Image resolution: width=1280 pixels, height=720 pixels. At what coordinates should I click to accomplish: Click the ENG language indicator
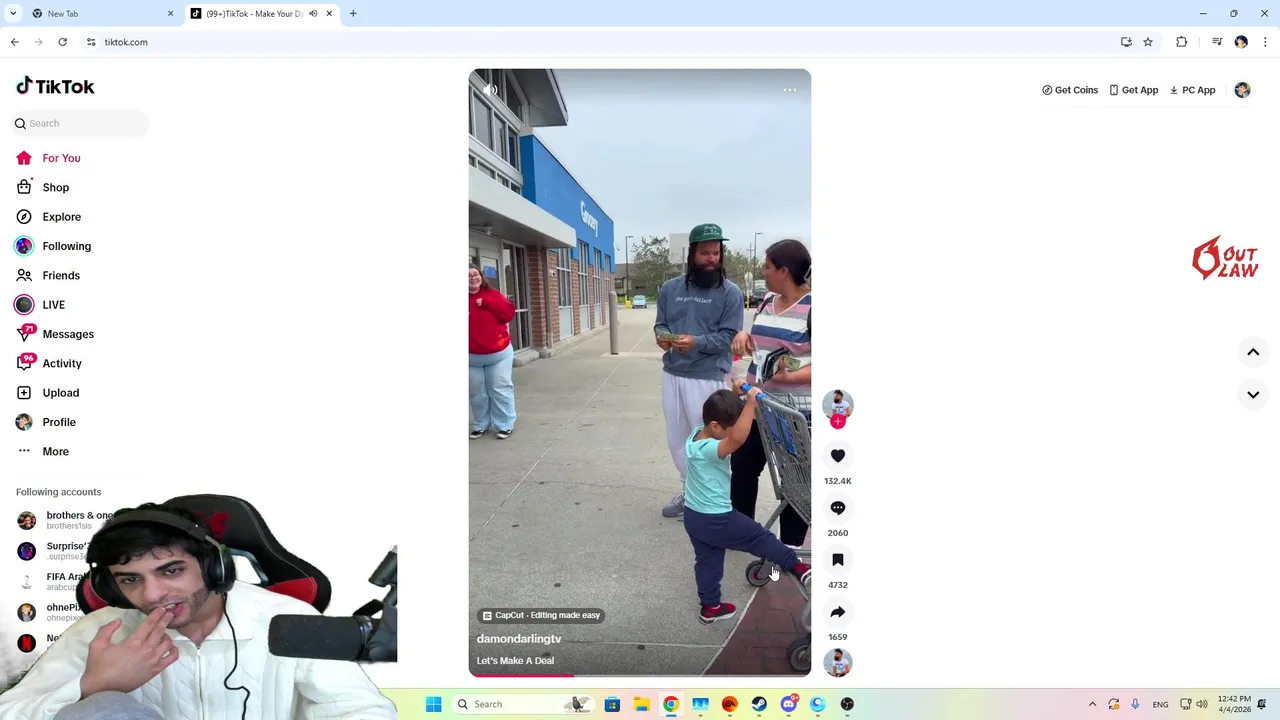pos(1160,704)
